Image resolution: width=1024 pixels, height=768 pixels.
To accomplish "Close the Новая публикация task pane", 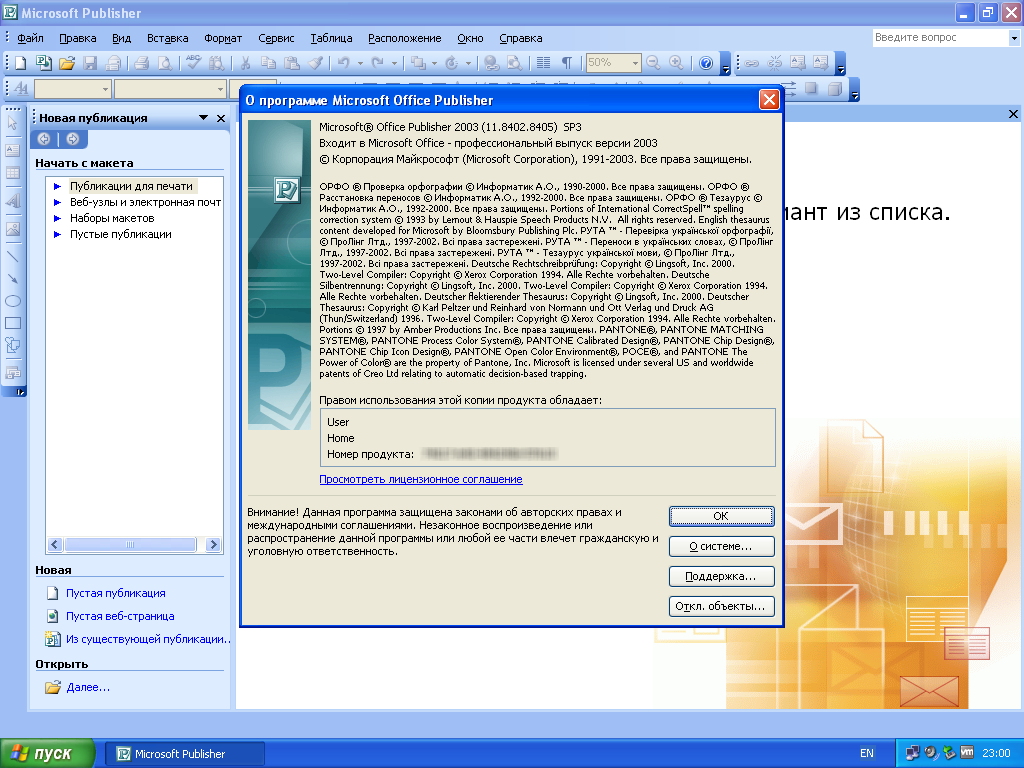I will 221,118.
